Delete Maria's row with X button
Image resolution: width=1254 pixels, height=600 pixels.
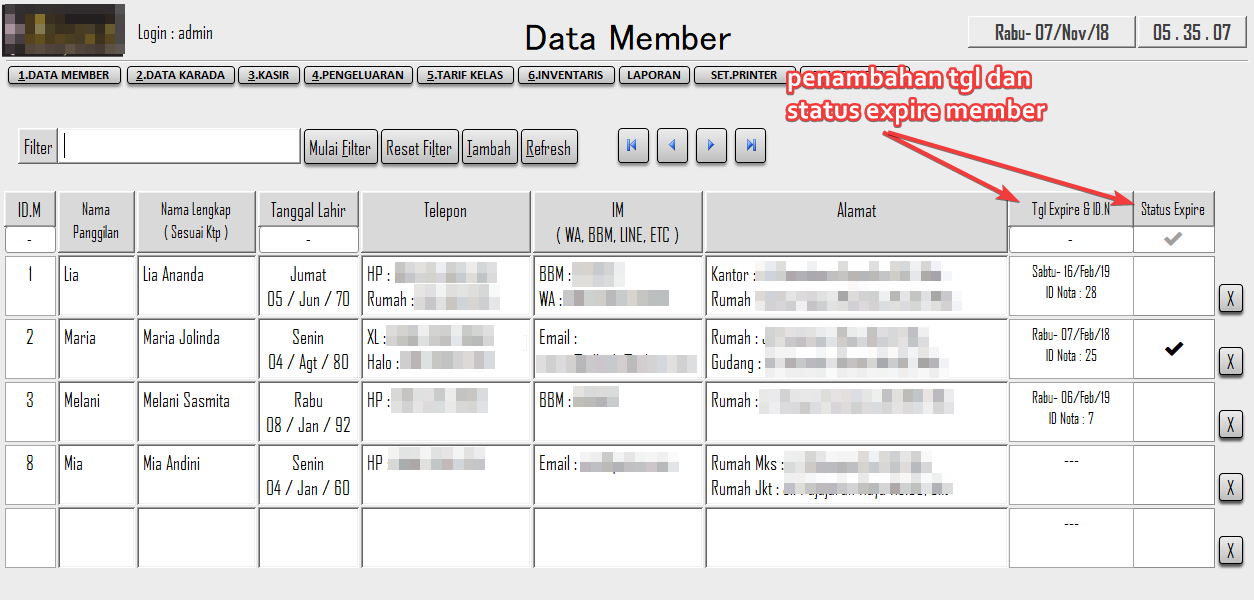[x=1230, y=361]
